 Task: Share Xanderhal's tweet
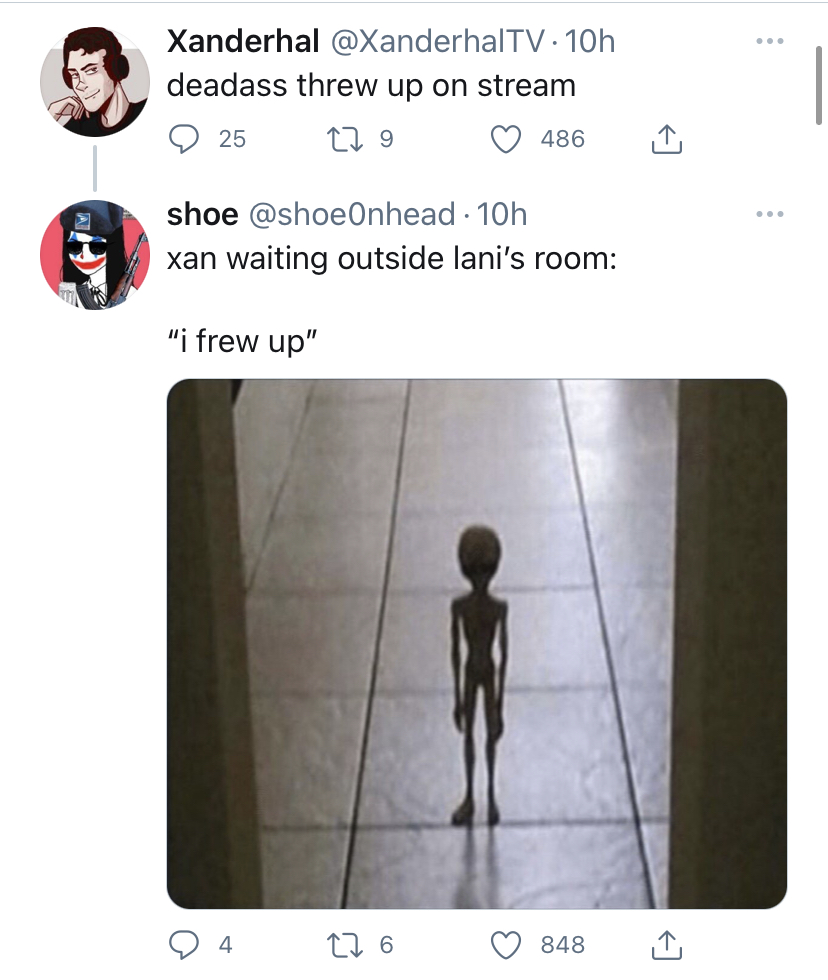[x=666, y=139]
